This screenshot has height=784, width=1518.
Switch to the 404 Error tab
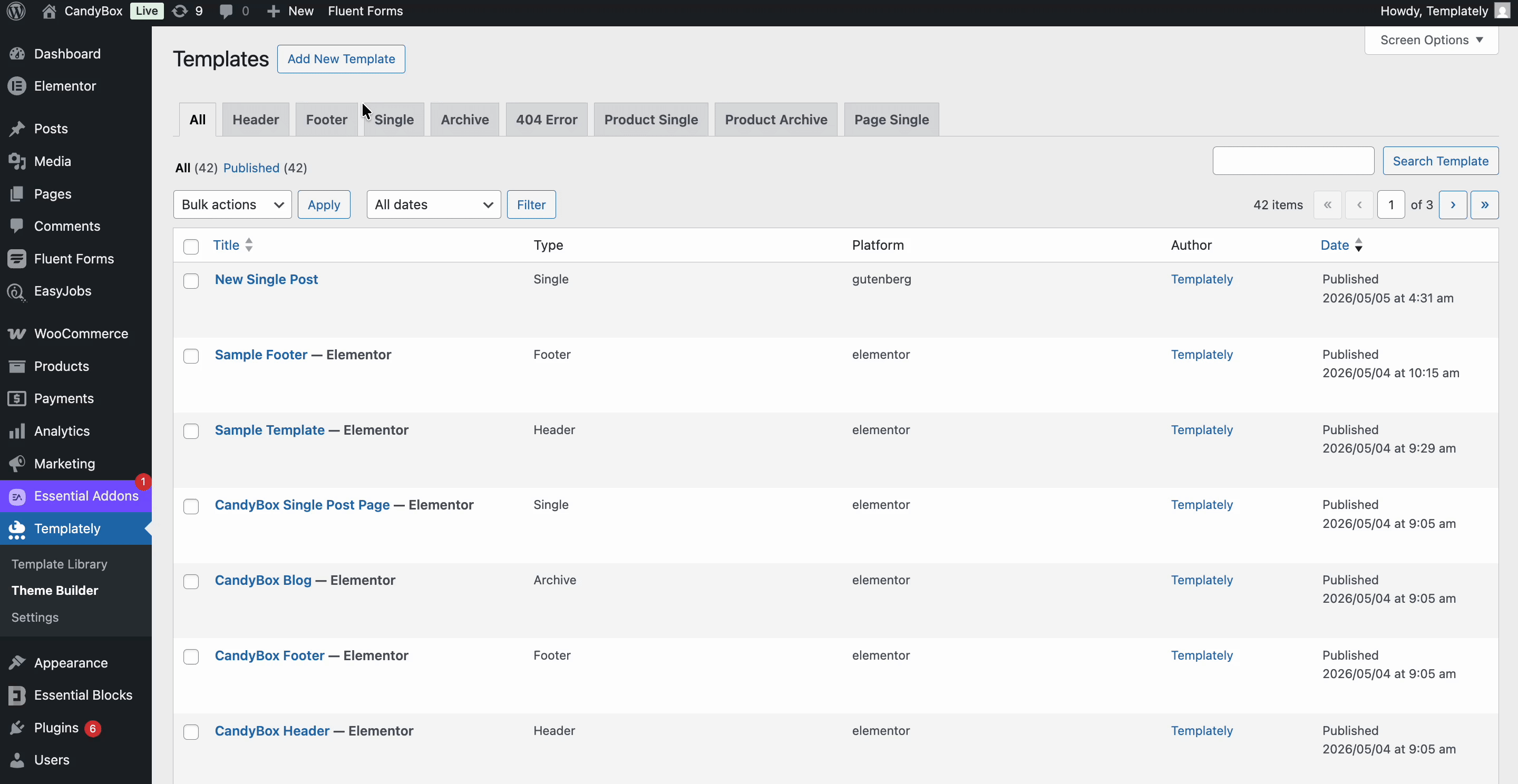tap(546, 120)
